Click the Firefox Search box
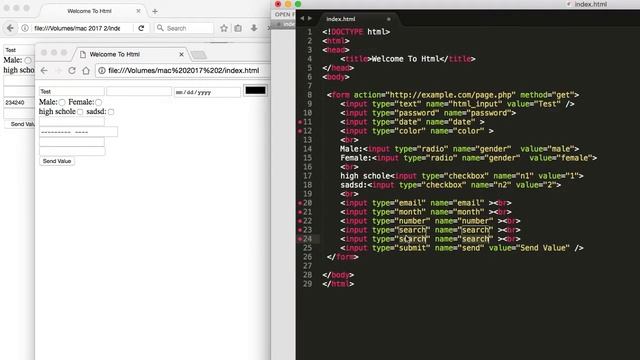This screenshot has width=640, height=360. point(184,28)
